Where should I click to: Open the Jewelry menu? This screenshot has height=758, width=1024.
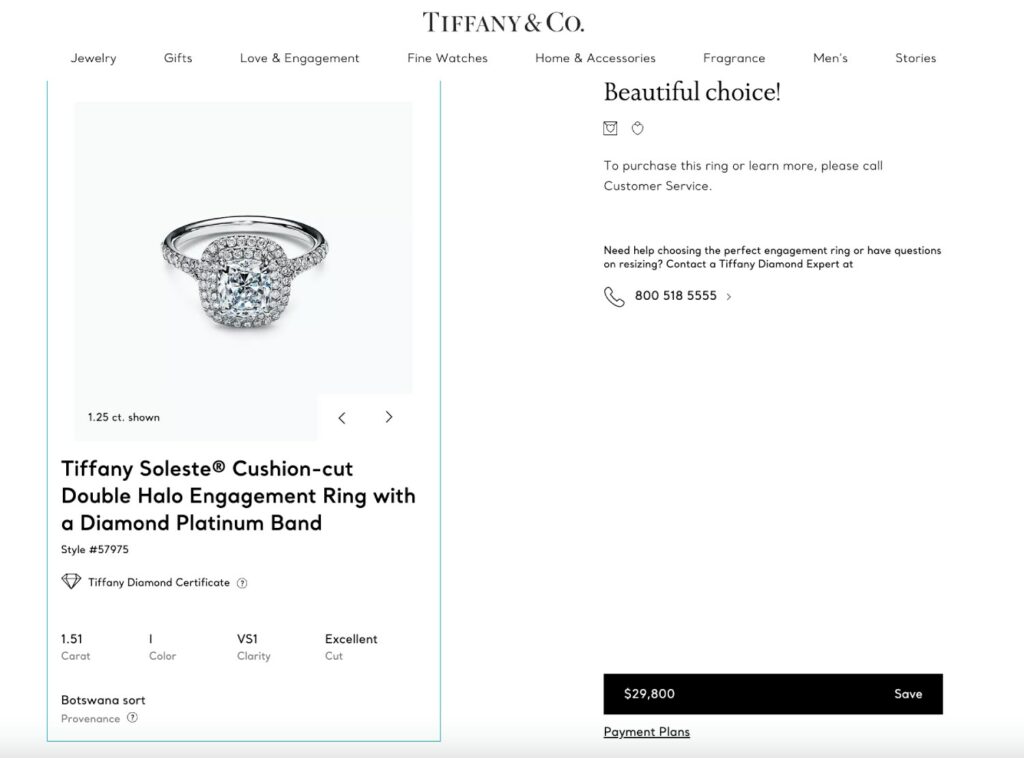(x=93, y=58)
